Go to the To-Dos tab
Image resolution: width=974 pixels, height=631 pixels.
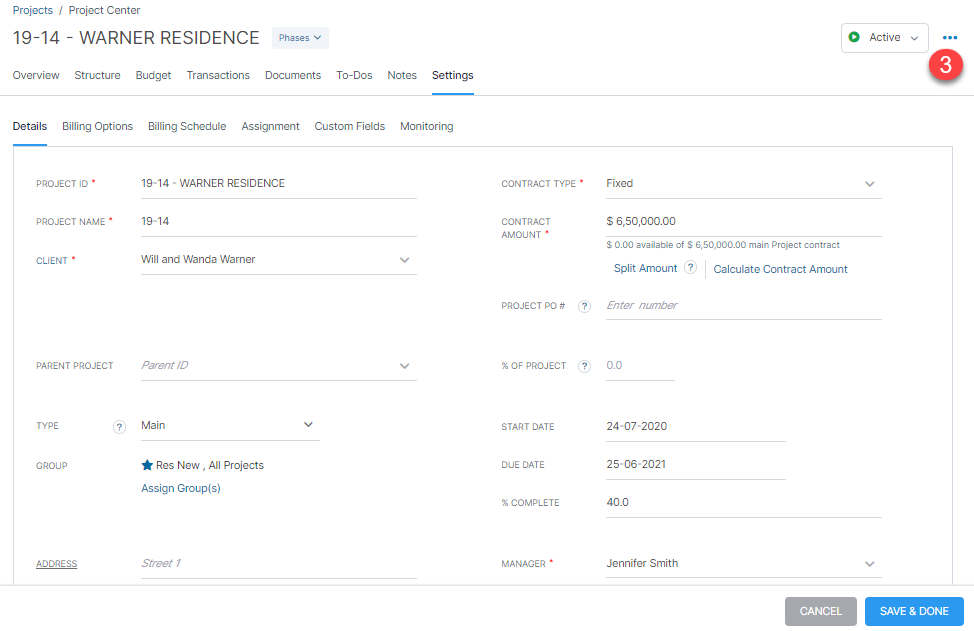coord(354,75)
